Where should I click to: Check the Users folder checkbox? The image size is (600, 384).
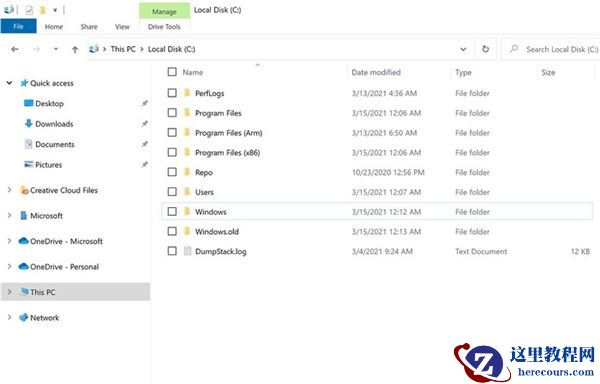click(x=172, y=192)
